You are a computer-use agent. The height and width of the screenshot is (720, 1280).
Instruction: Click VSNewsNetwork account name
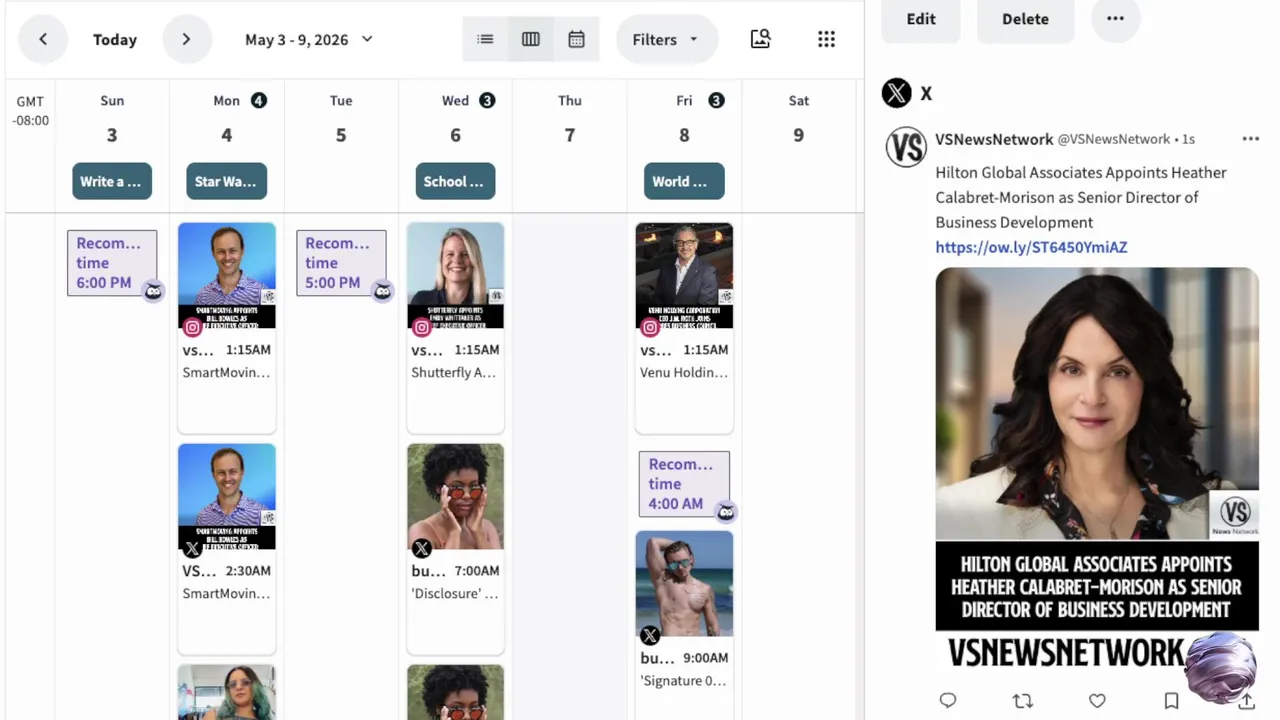[994, 139]
